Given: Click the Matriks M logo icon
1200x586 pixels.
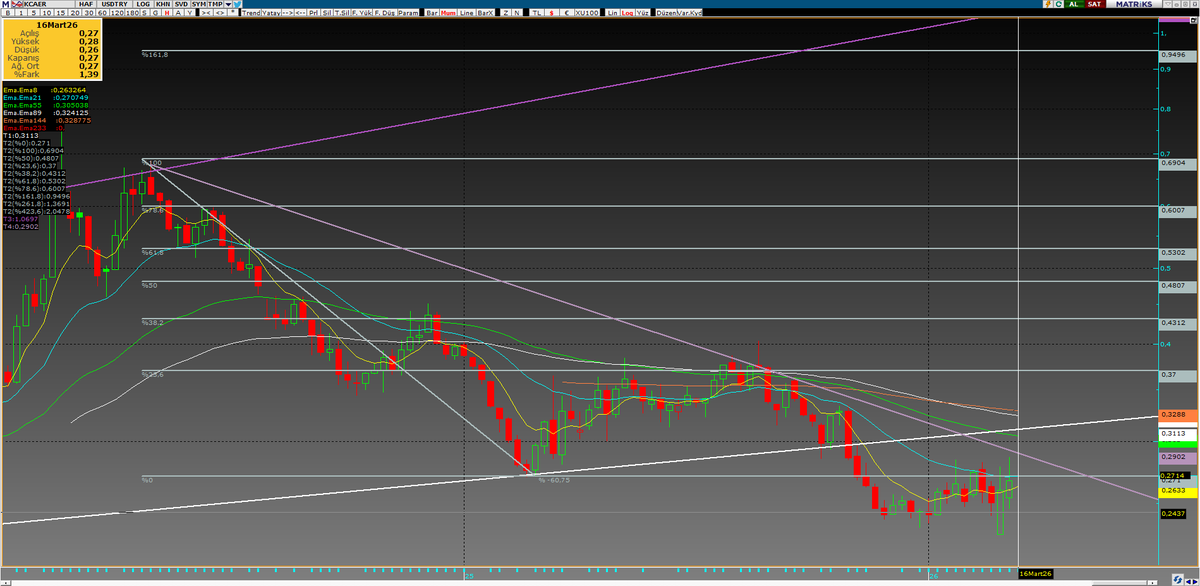Looking at the screenshot, I should (5, 4).
